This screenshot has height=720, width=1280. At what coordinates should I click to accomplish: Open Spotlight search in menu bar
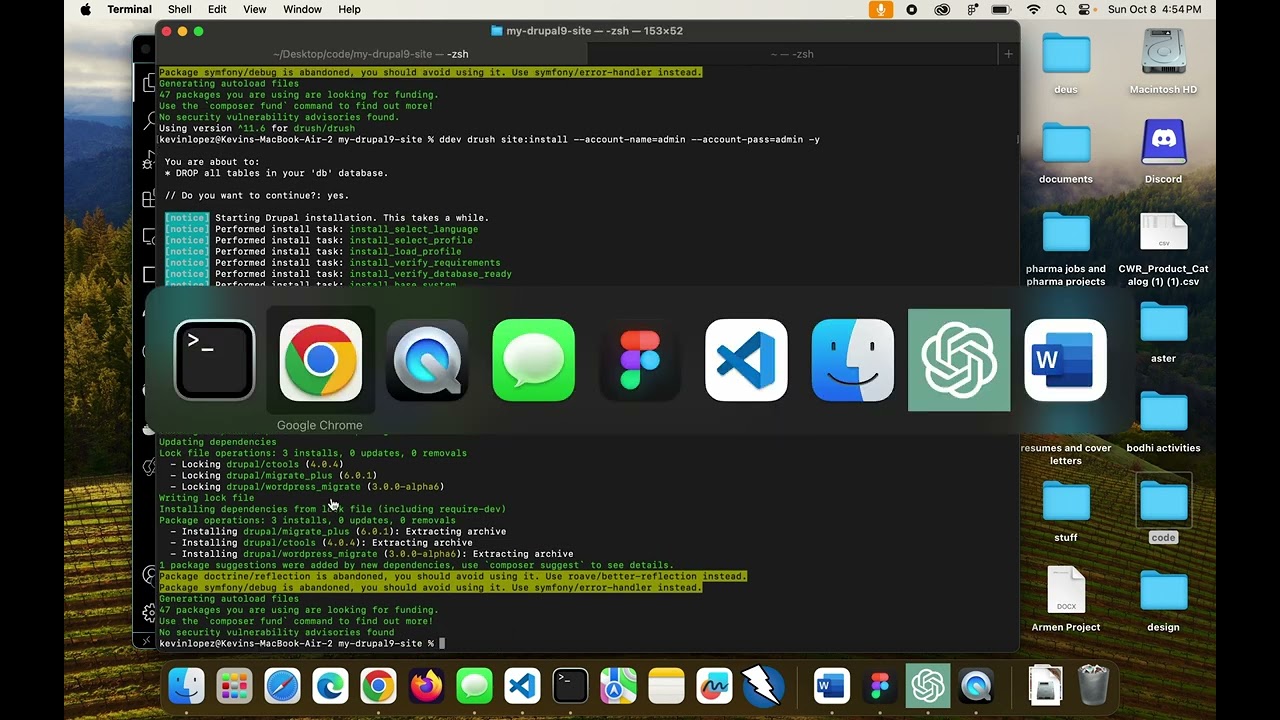[1060, 9]
